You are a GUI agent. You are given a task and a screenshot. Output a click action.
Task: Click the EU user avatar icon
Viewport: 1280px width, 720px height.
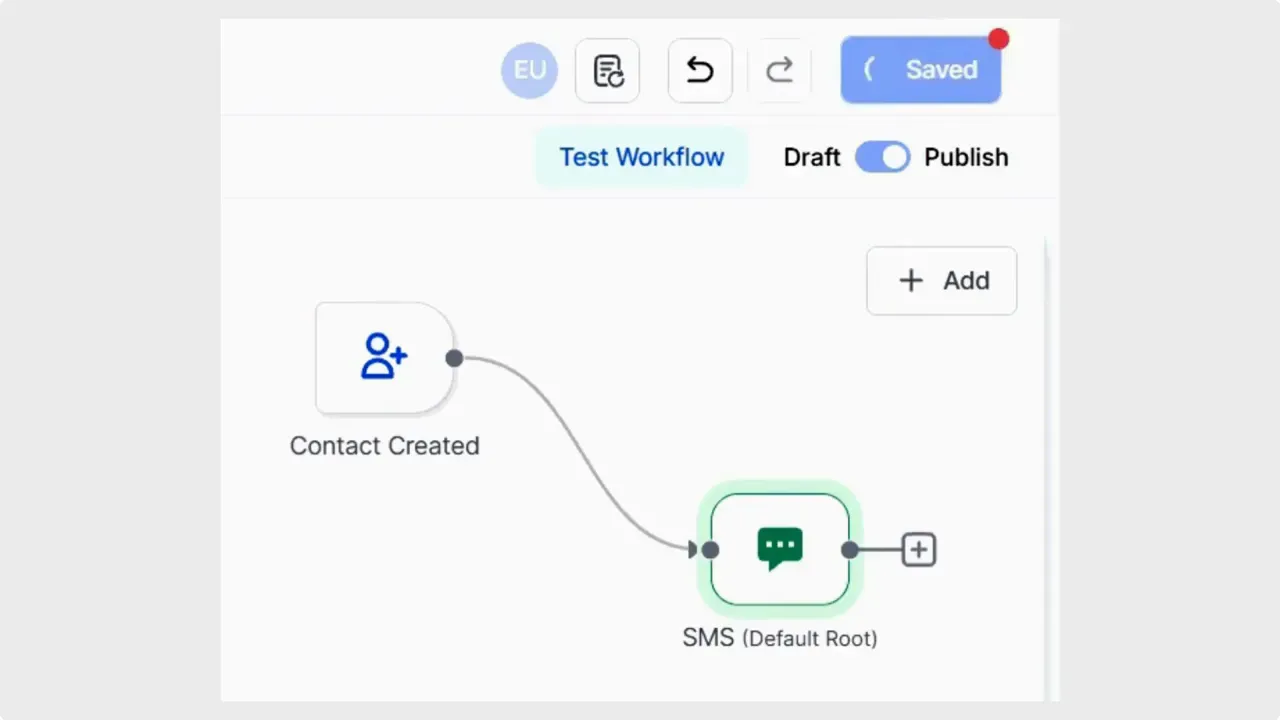[529, 70]
